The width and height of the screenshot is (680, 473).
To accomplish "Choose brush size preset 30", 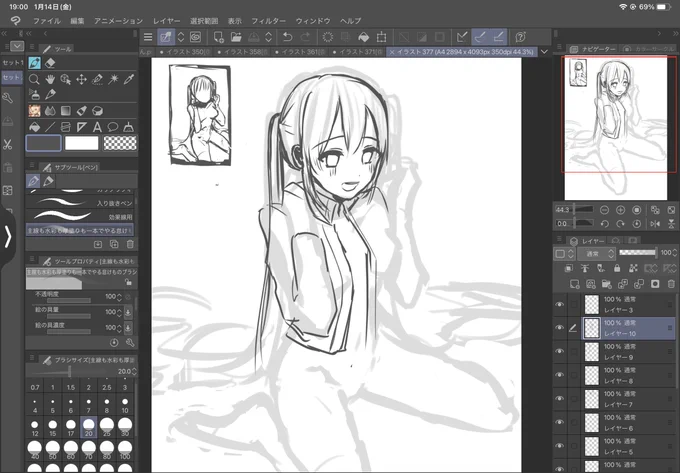I will 125,427.
